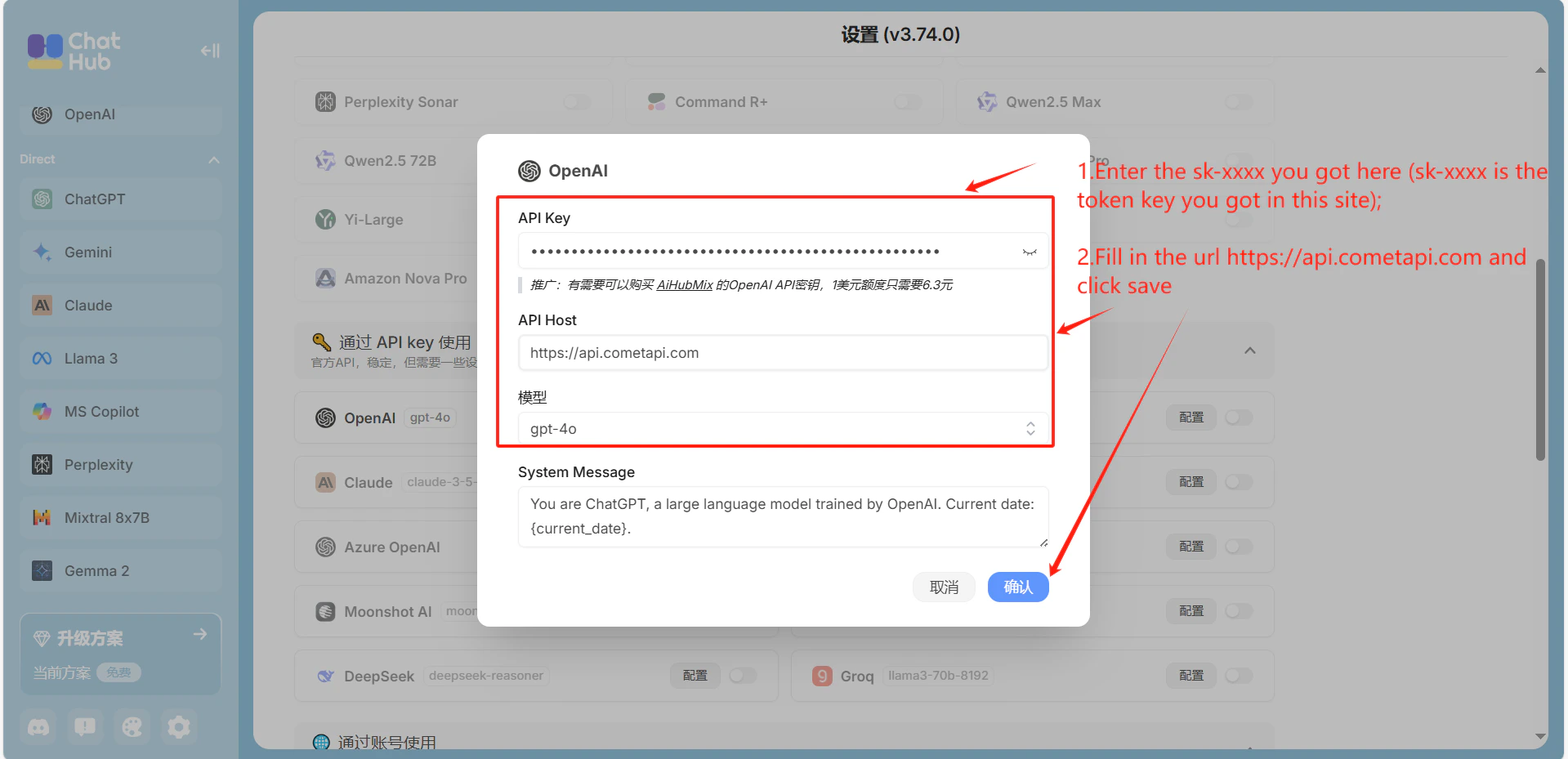
Task: Collapse the ChatHub sidebar
Action: 210,51
